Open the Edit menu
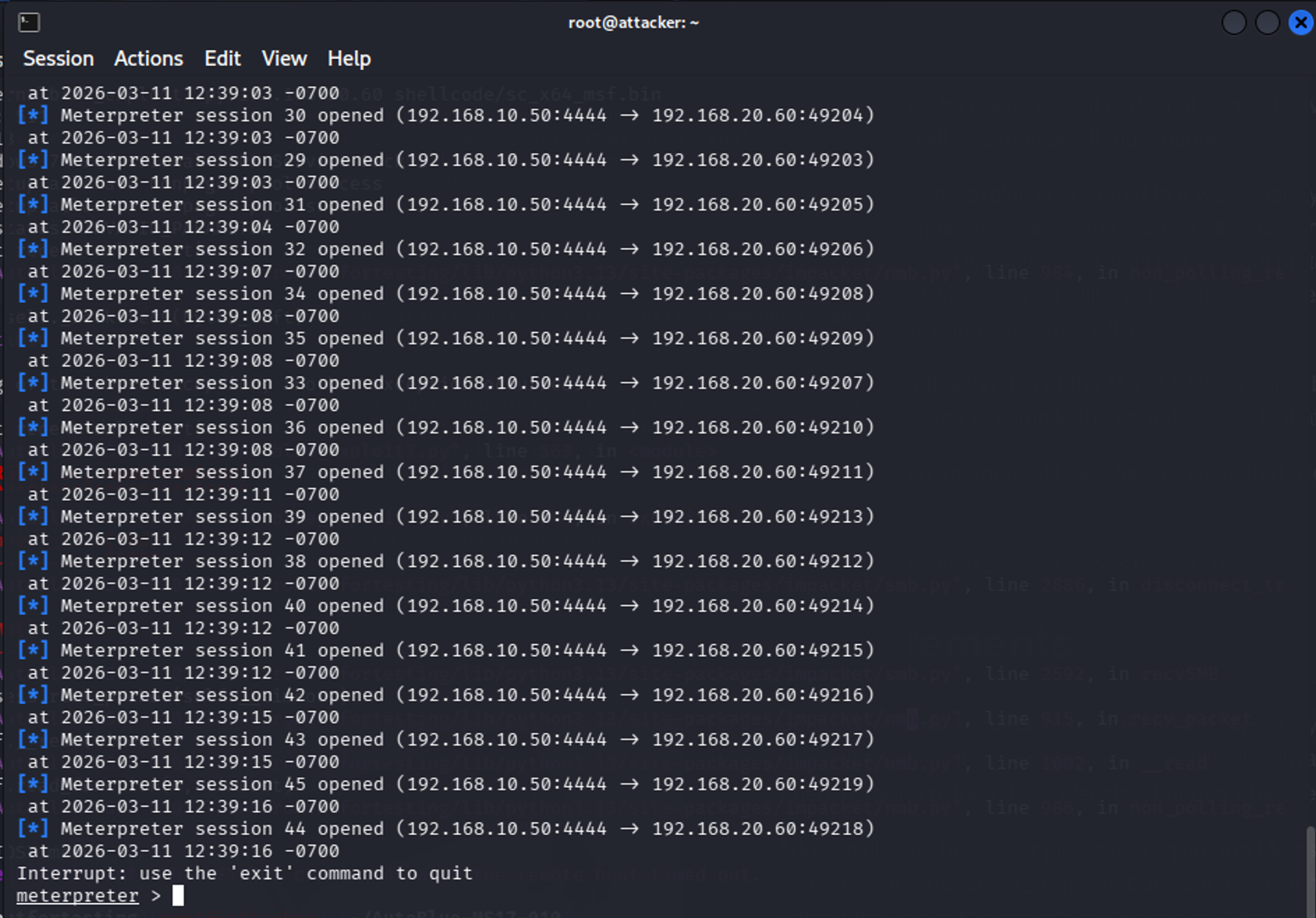 pyautogui.click(x=222, y=58)
